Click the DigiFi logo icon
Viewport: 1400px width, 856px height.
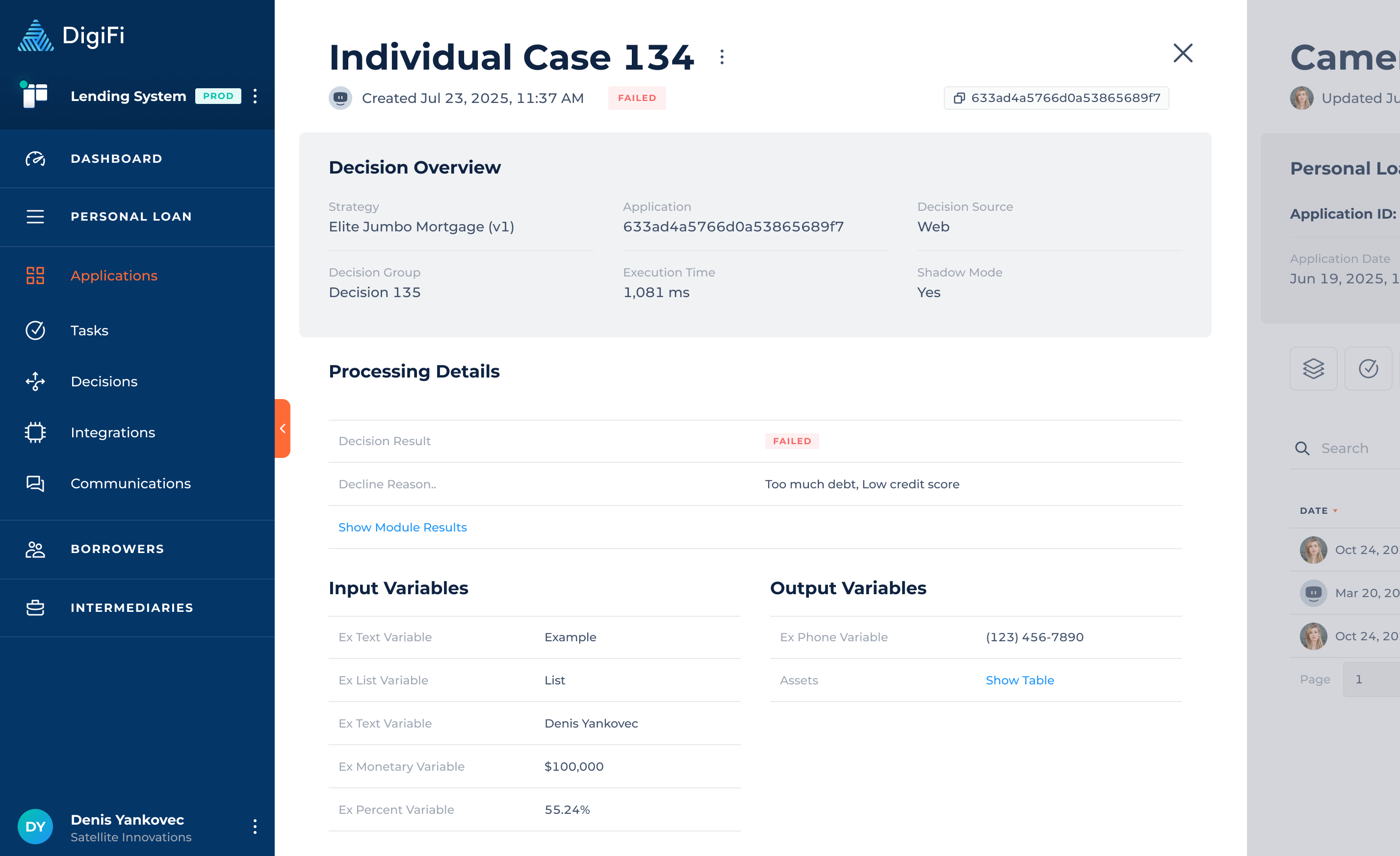(35, 35)
